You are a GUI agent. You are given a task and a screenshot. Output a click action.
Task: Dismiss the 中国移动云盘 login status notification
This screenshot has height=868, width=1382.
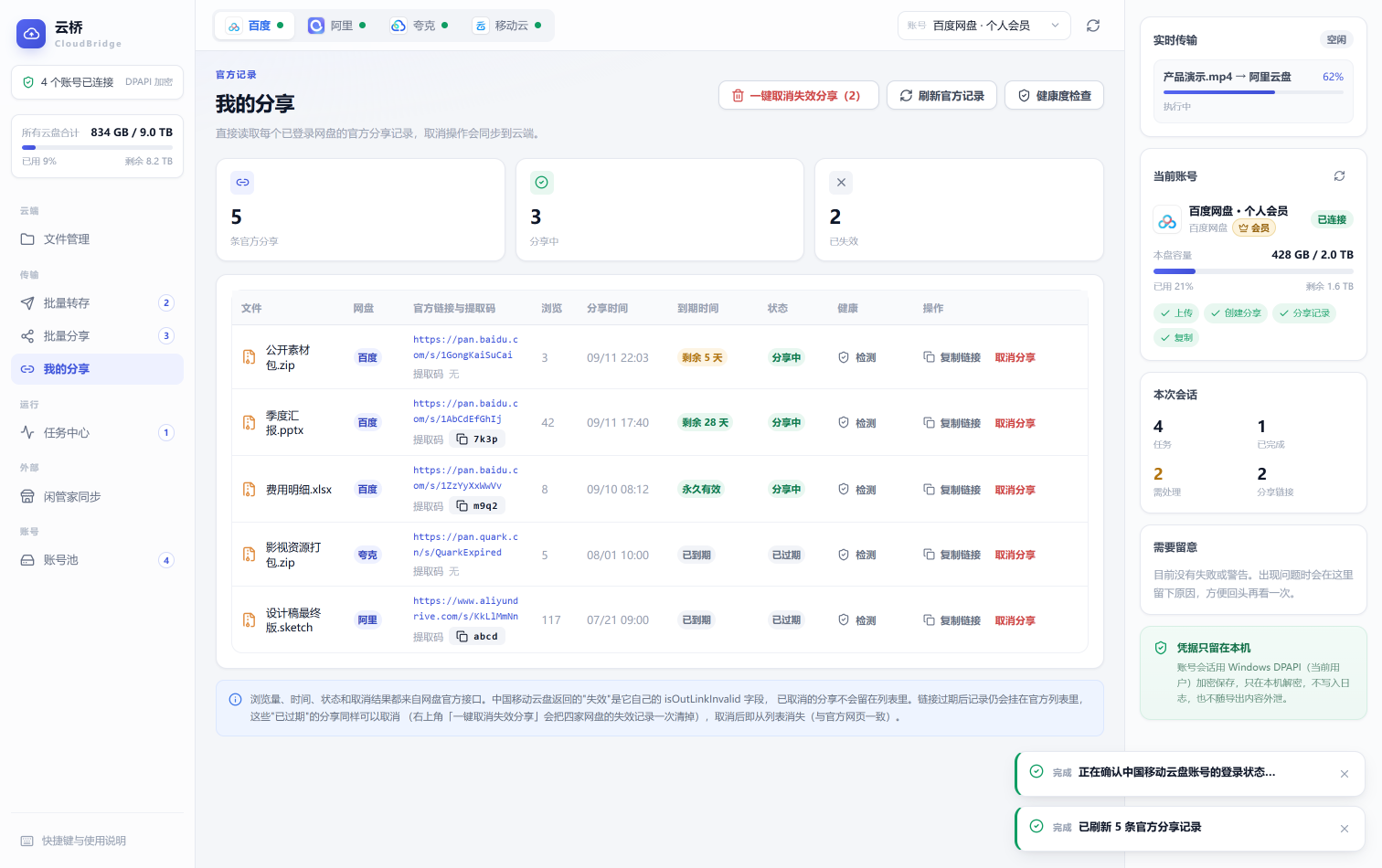(1345, 774)
